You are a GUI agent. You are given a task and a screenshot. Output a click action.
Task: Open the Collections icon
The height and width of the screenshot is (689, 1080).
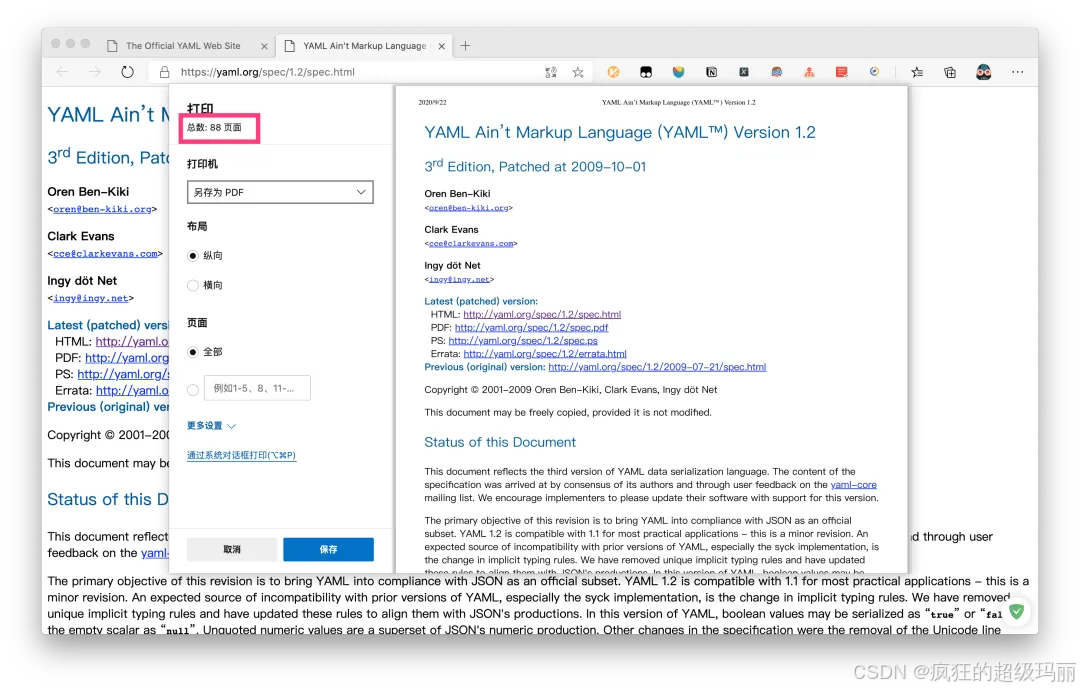coord(950,72)
